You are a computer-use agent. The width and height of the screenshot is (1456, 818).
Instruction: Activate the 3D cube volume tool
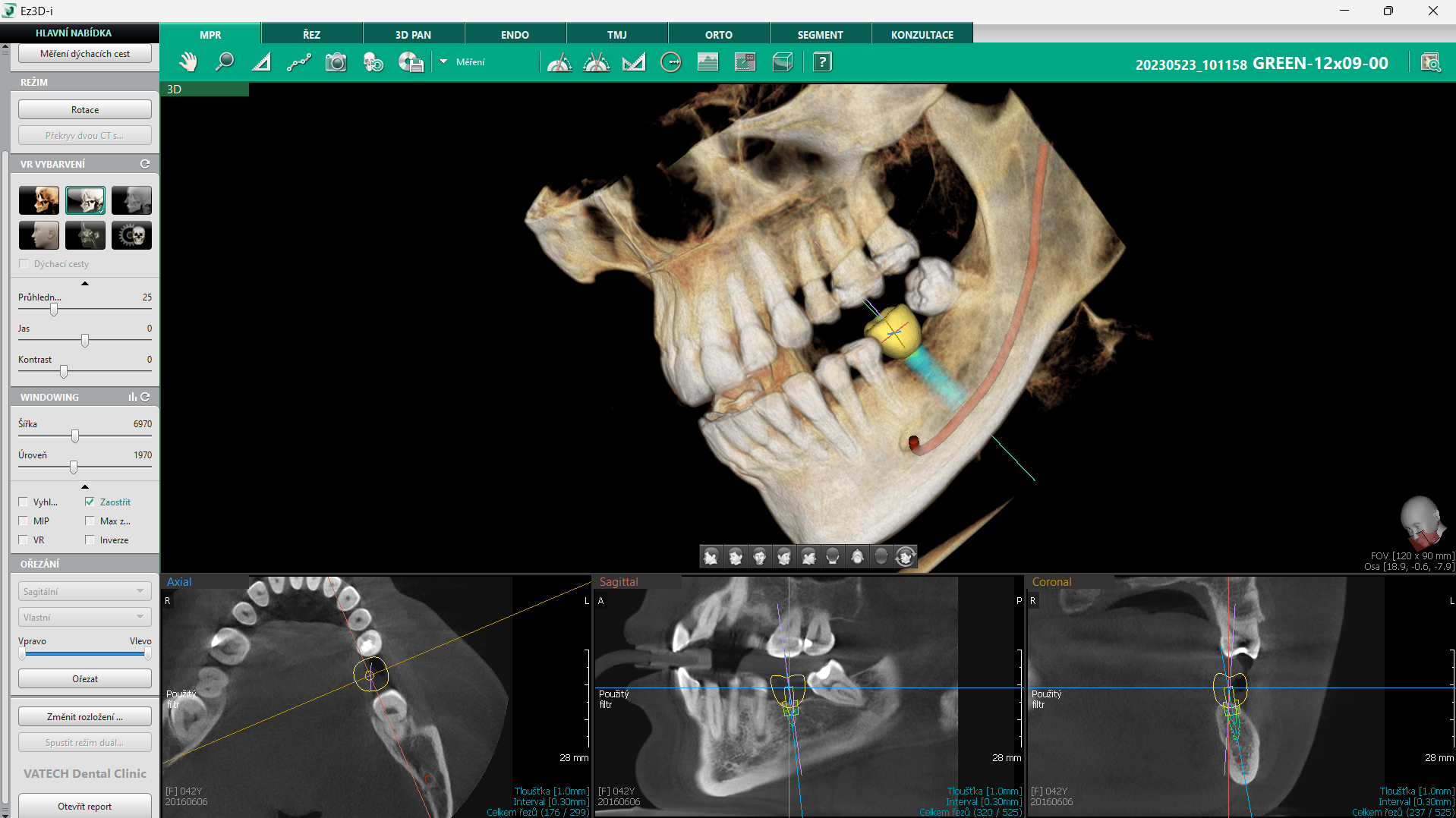[x=783, y=62]
